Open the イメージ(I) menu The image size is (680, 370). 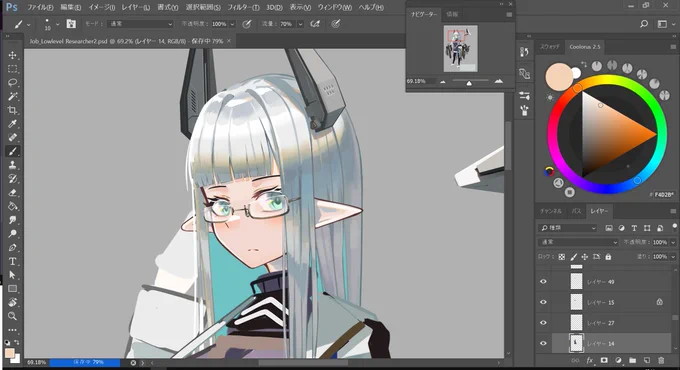coord(101,7)
